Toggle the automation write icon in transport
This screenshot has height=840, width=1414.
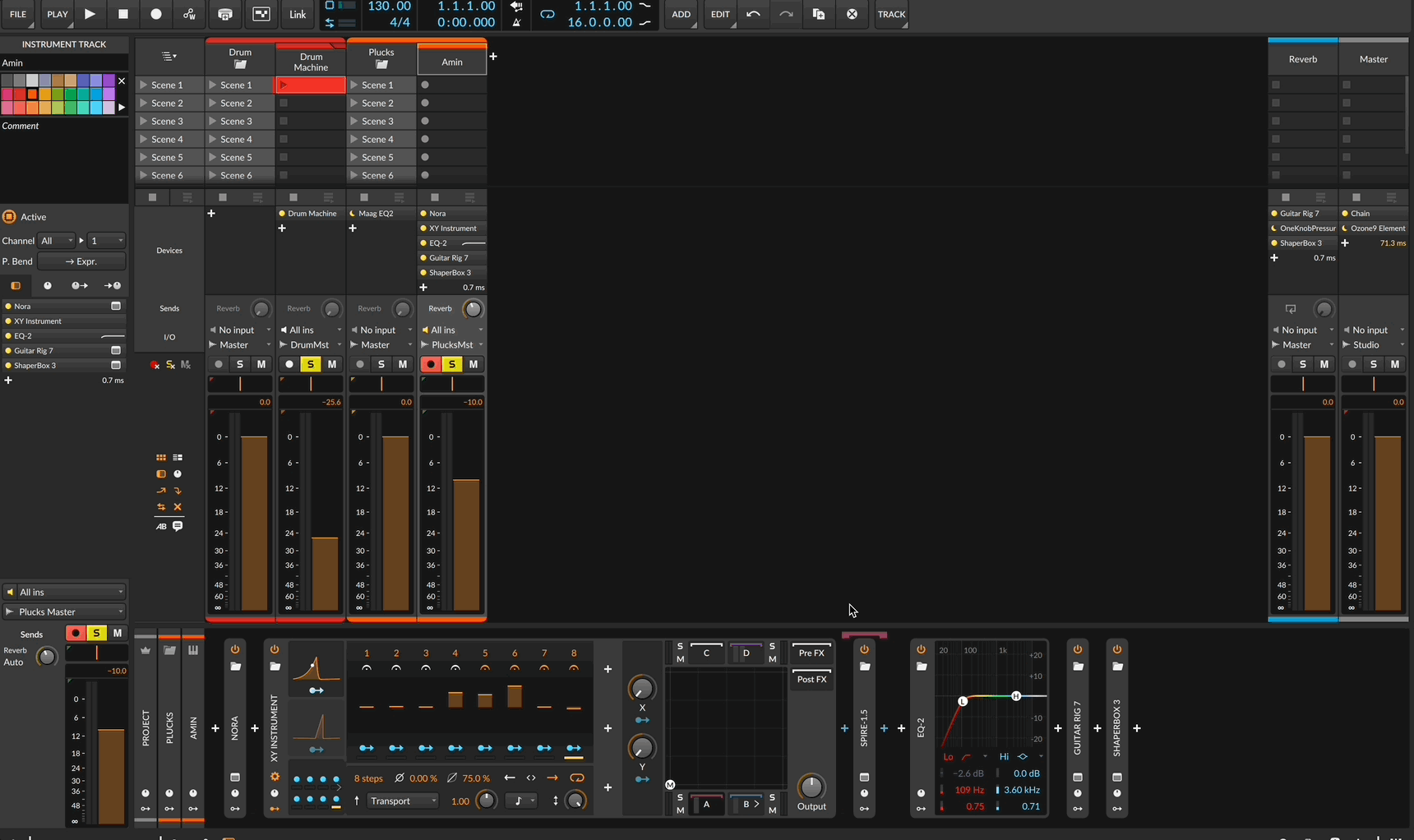[189, 14]
